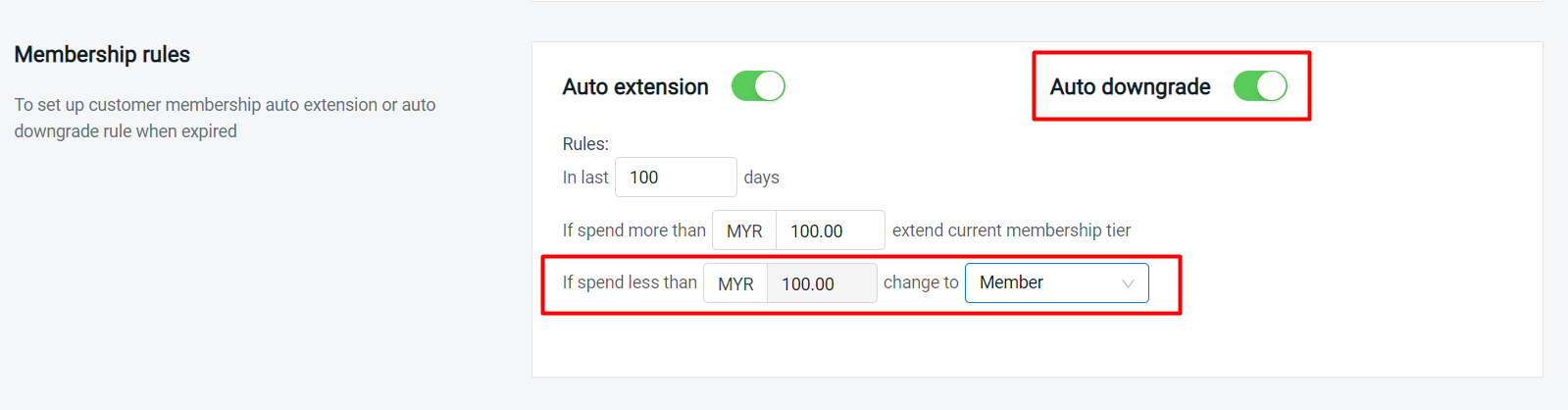Screen dimensions: 1568x410
Task: Click the 'If spend less than' label
Action: pos(630,282)
